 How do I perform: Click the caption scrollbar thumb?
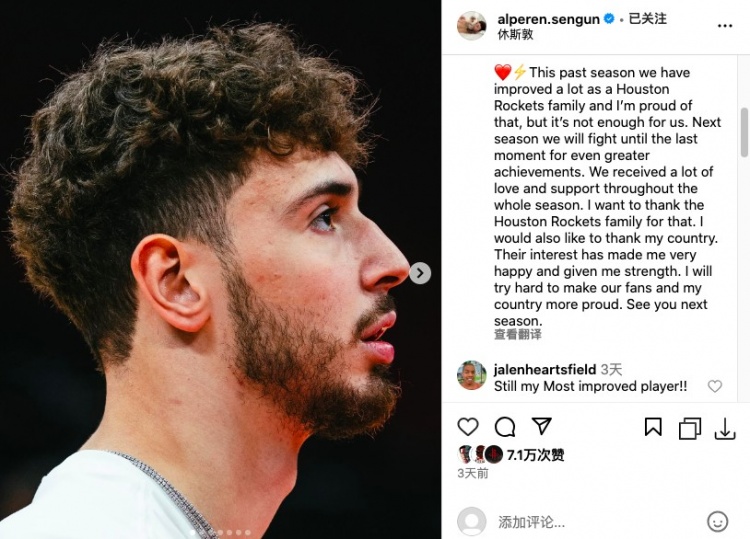(x=744, y=132)
